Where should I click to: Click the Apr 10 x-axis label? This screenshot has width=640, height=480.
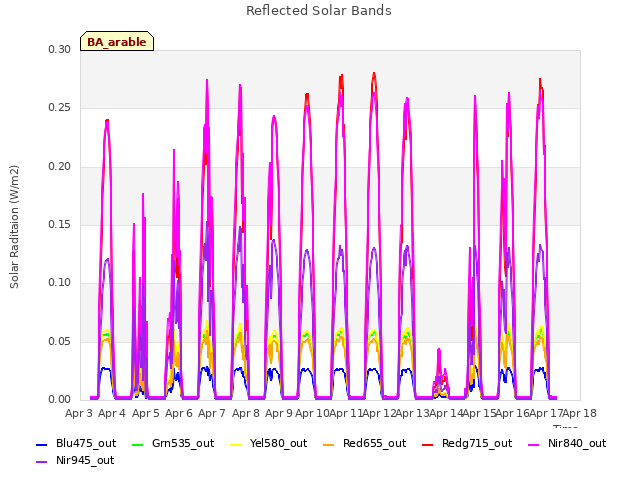[312, 414]
